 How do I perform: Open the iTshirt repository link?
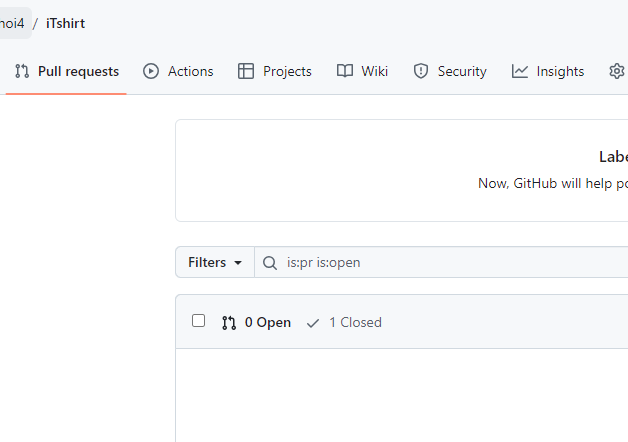[65, 23]
